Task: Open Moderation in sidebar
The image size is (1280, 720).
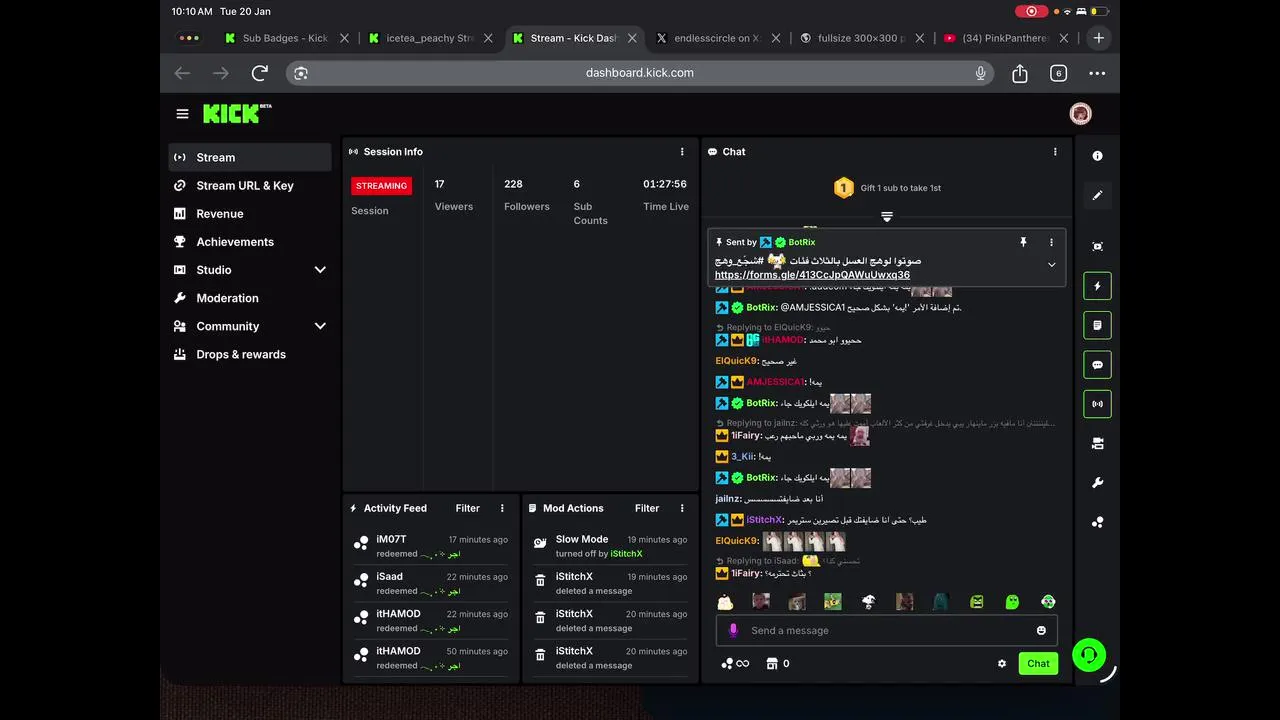Action: [x=250, y=298]
